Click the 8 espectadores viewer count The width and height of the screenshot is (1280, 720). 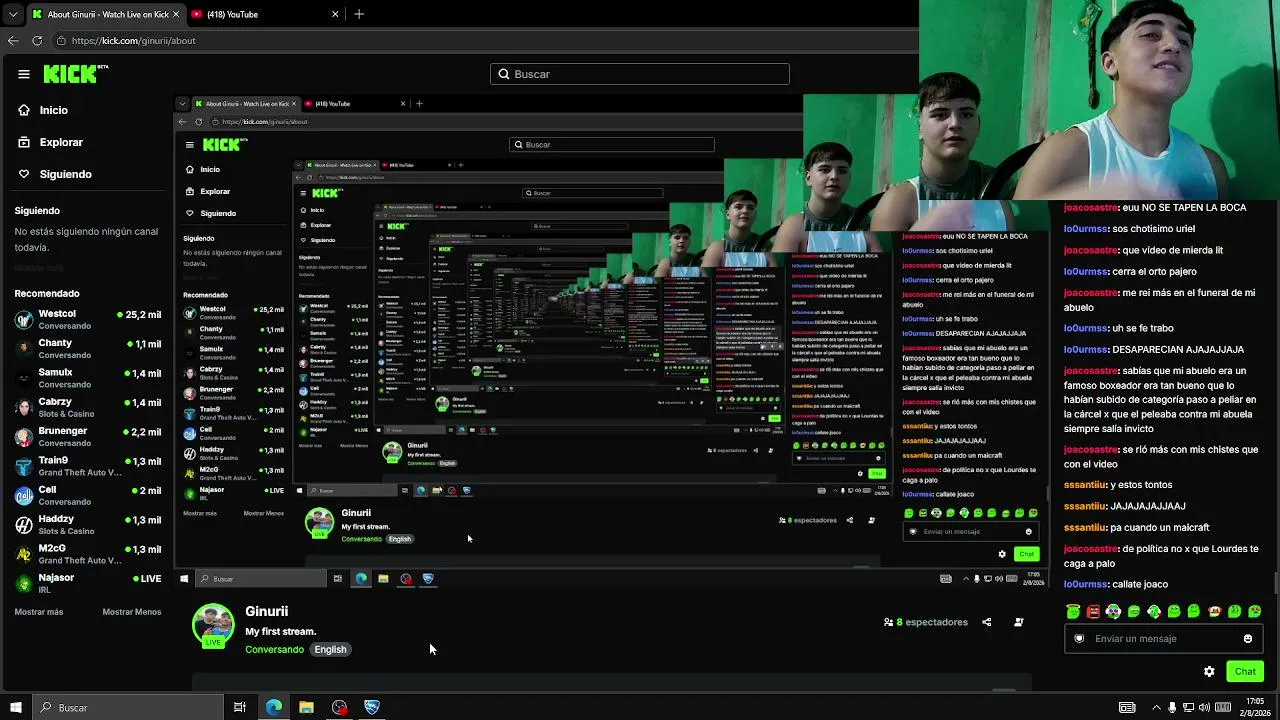point(926,622)
